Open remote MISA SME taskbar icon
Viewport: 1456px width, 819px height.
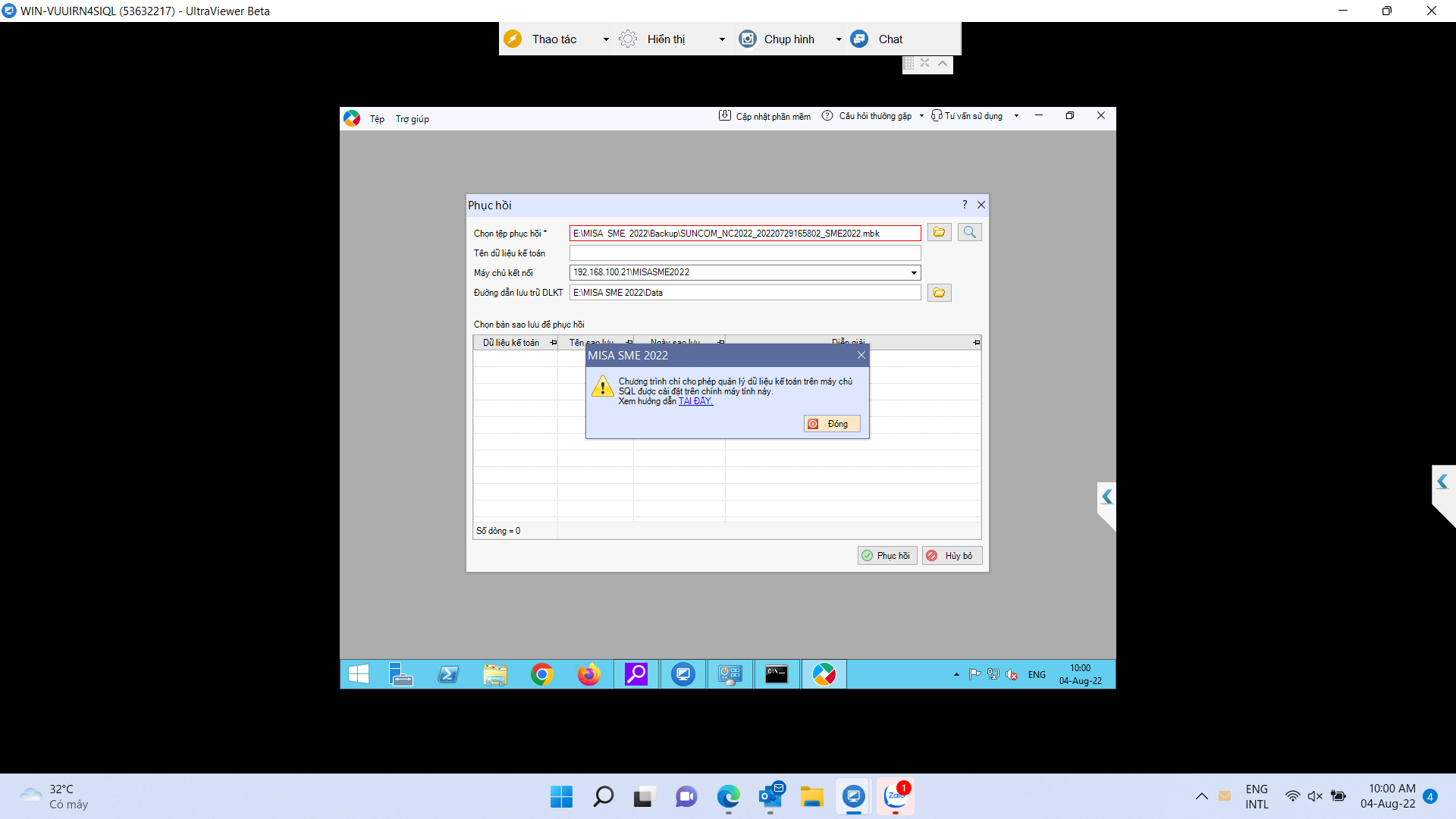(824, 674)
